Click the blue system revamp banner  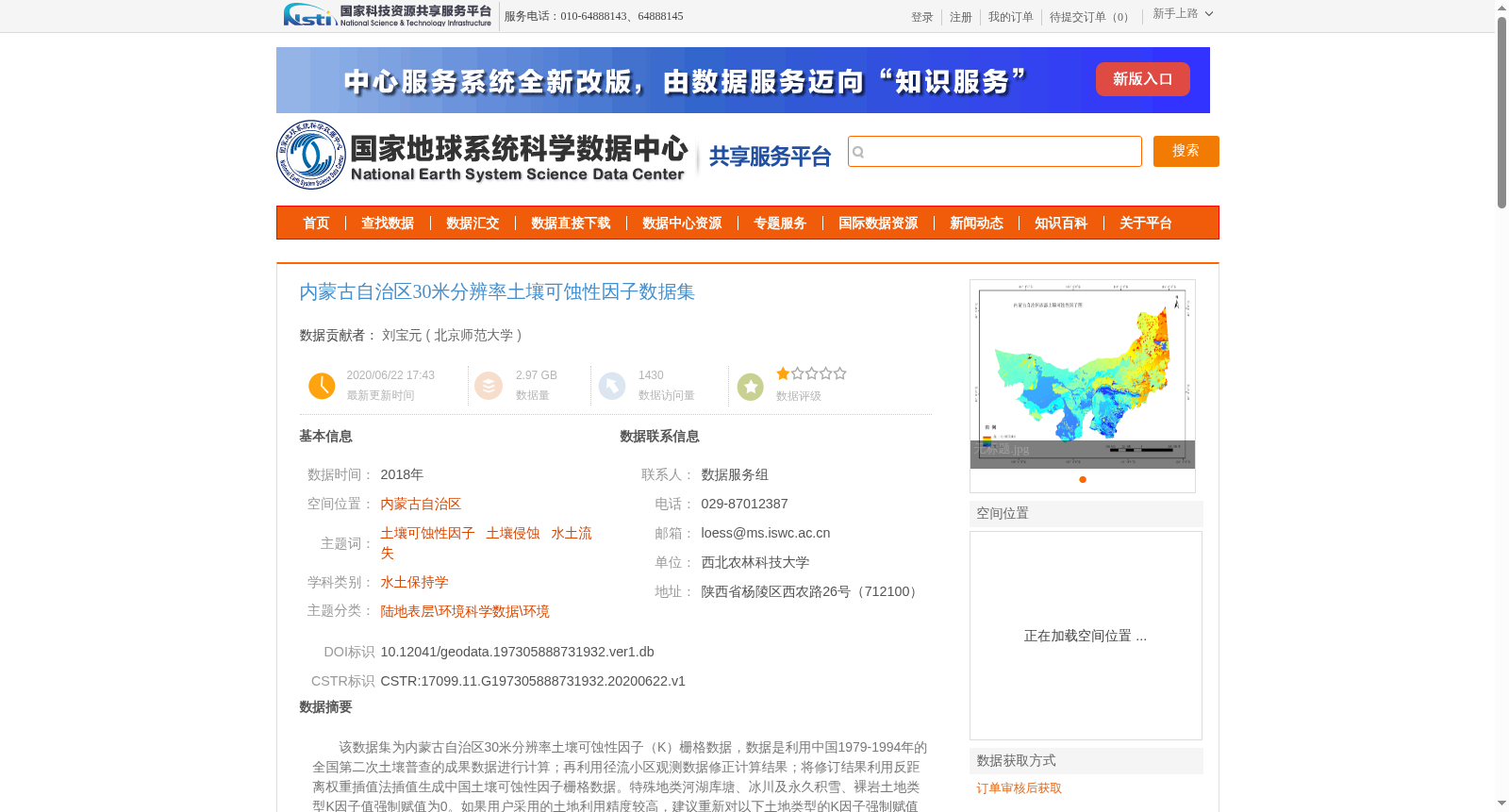click(743, 80)
